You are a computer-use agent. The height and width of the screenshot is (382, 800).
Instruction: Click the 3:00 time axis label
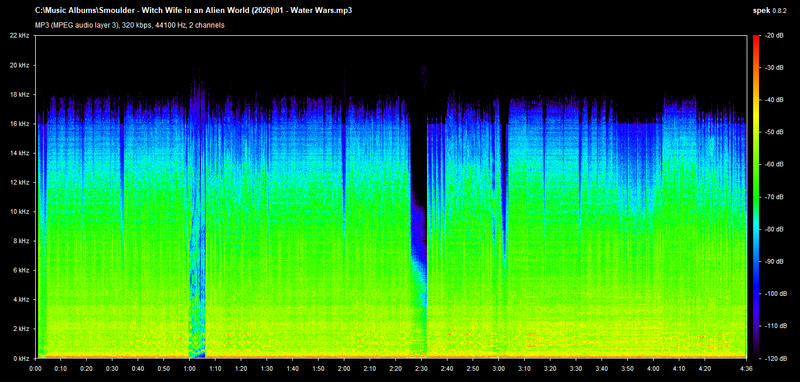tap(498, 368)
